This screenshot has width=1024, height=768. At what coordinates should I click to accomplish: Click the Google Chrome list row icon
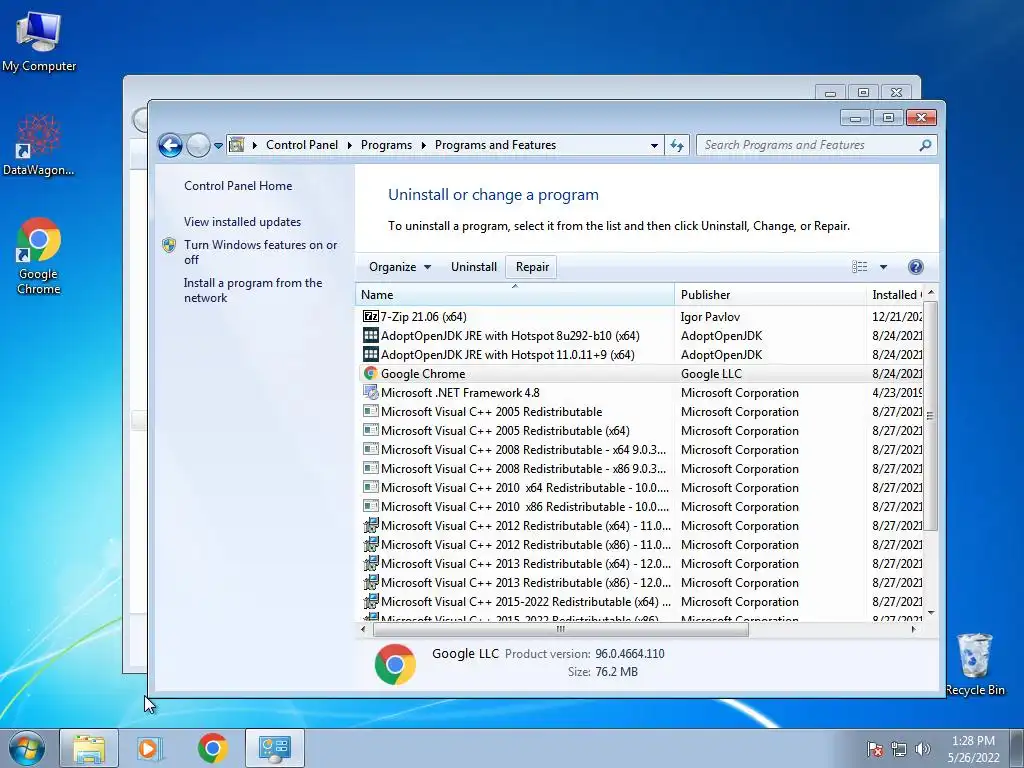tap(370, 374)
